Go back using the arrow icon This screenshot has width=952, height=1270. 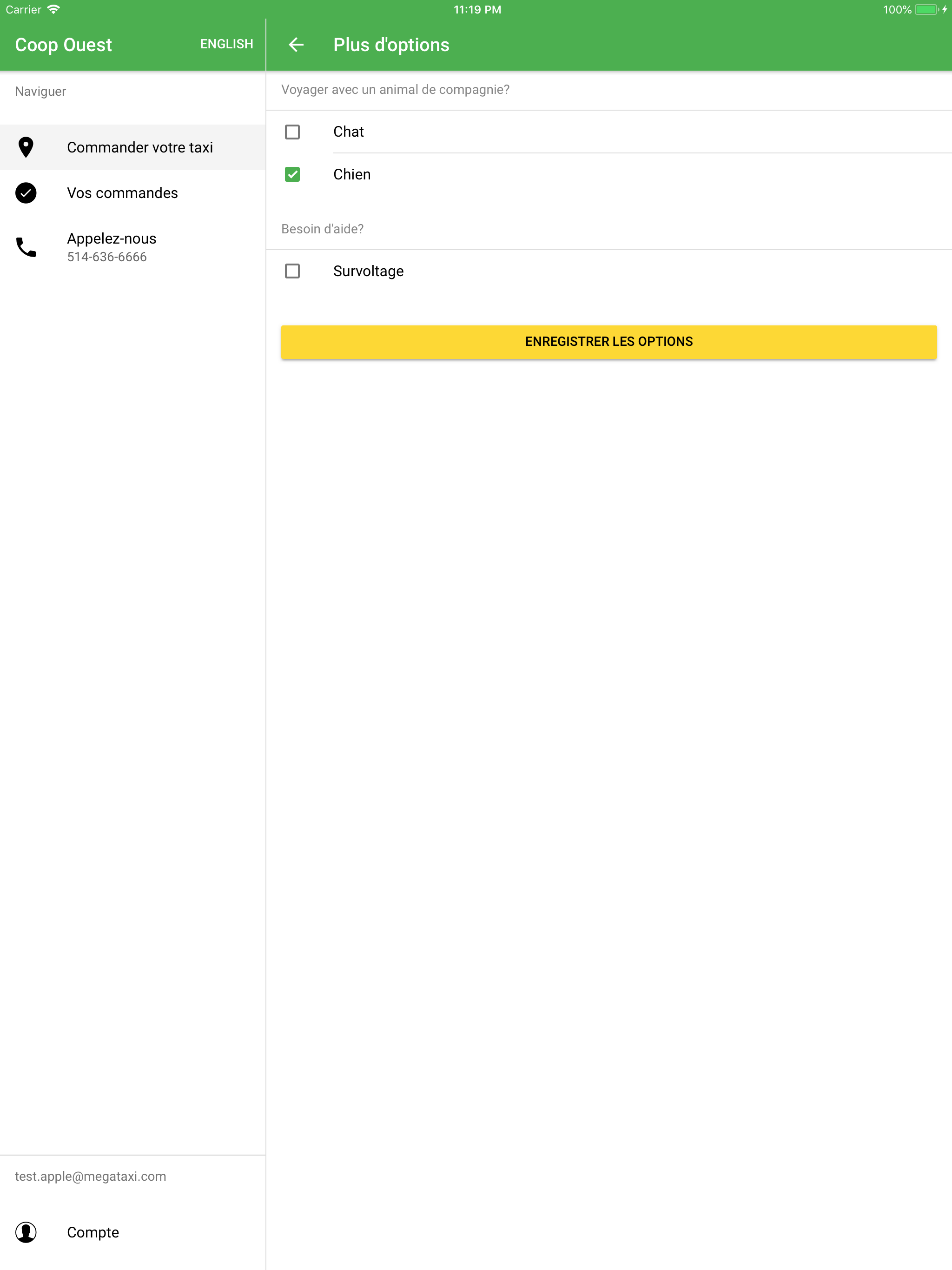click(296, 45)
